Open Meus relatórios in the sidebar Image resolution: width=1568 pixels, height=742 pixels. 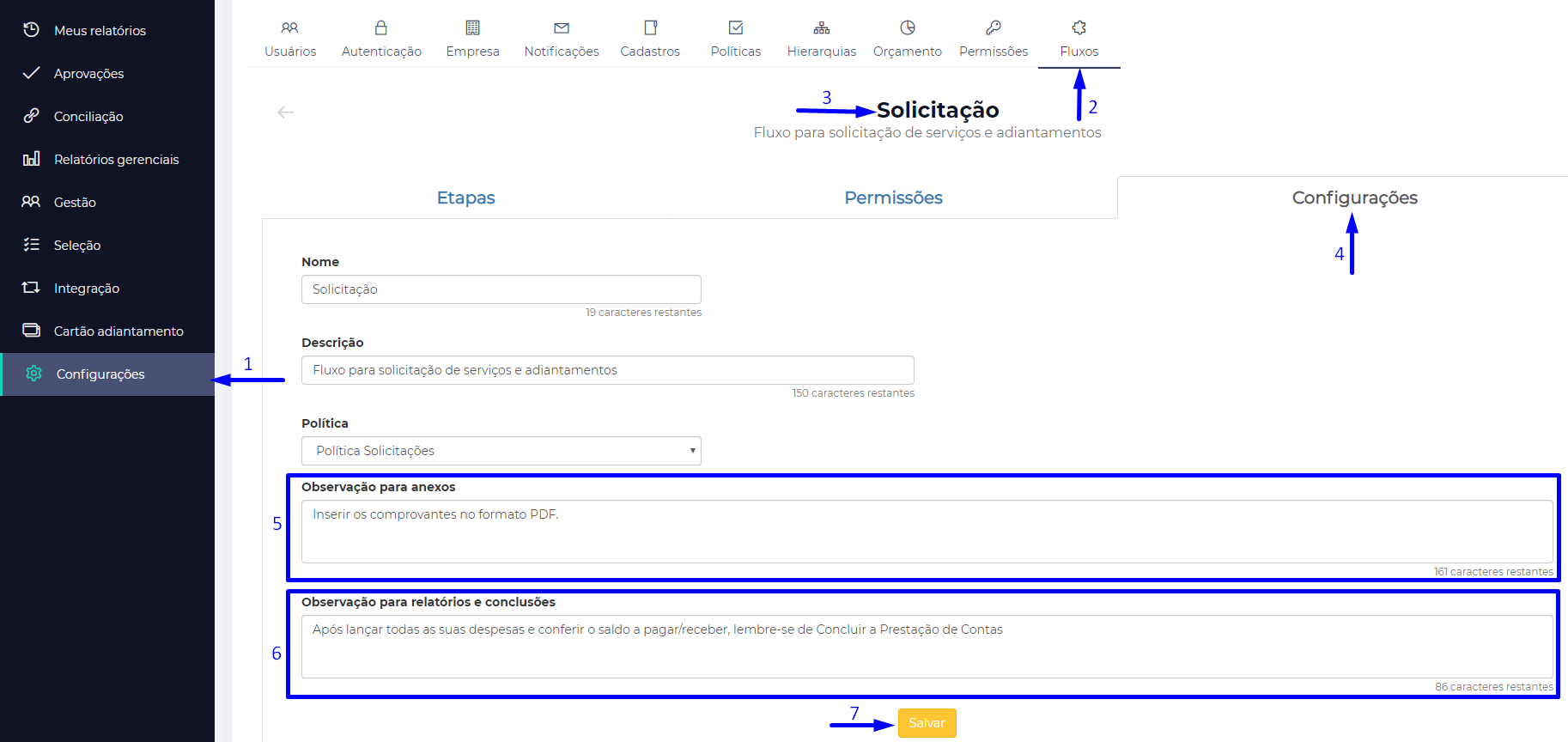point(100,31)
